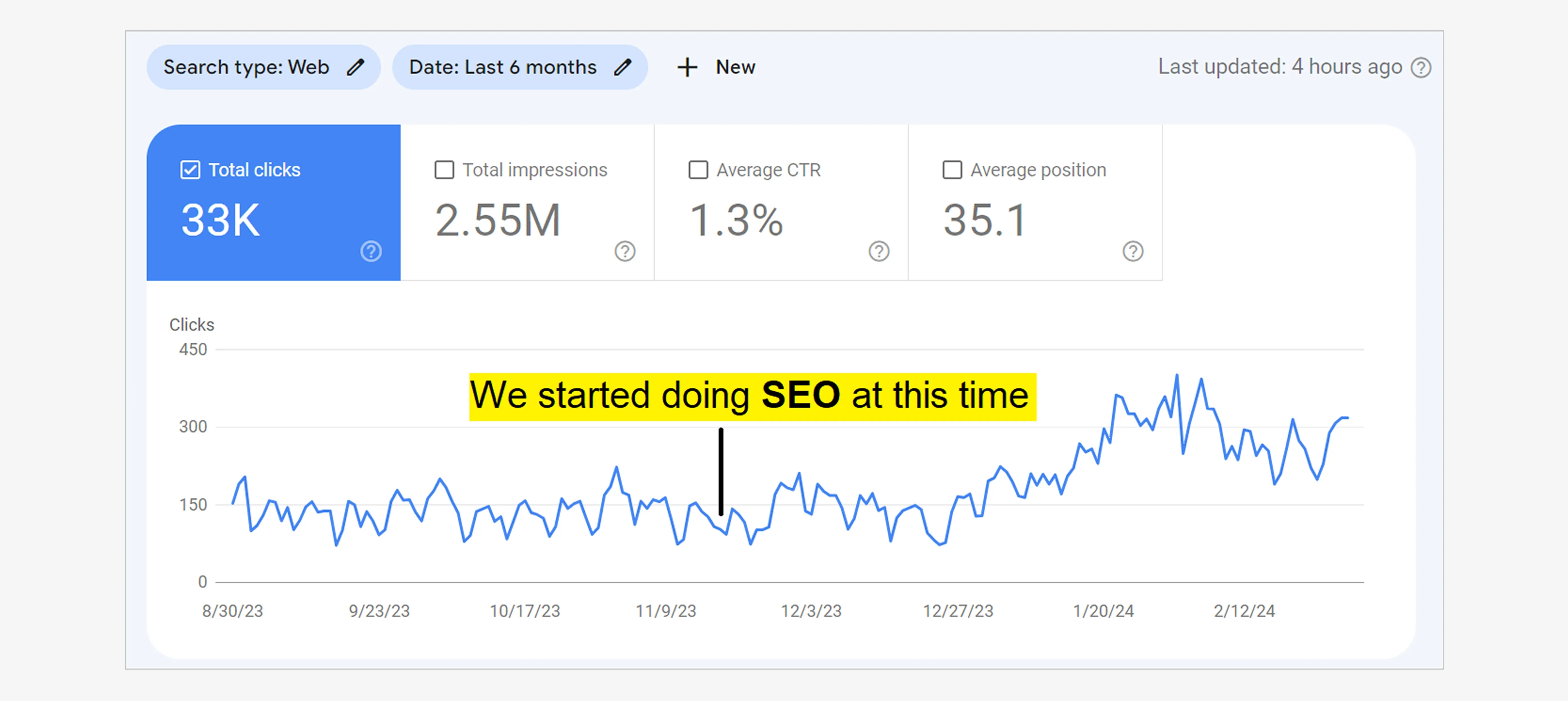Click the pencil icon on Search type filter

(x=355, y=67)
